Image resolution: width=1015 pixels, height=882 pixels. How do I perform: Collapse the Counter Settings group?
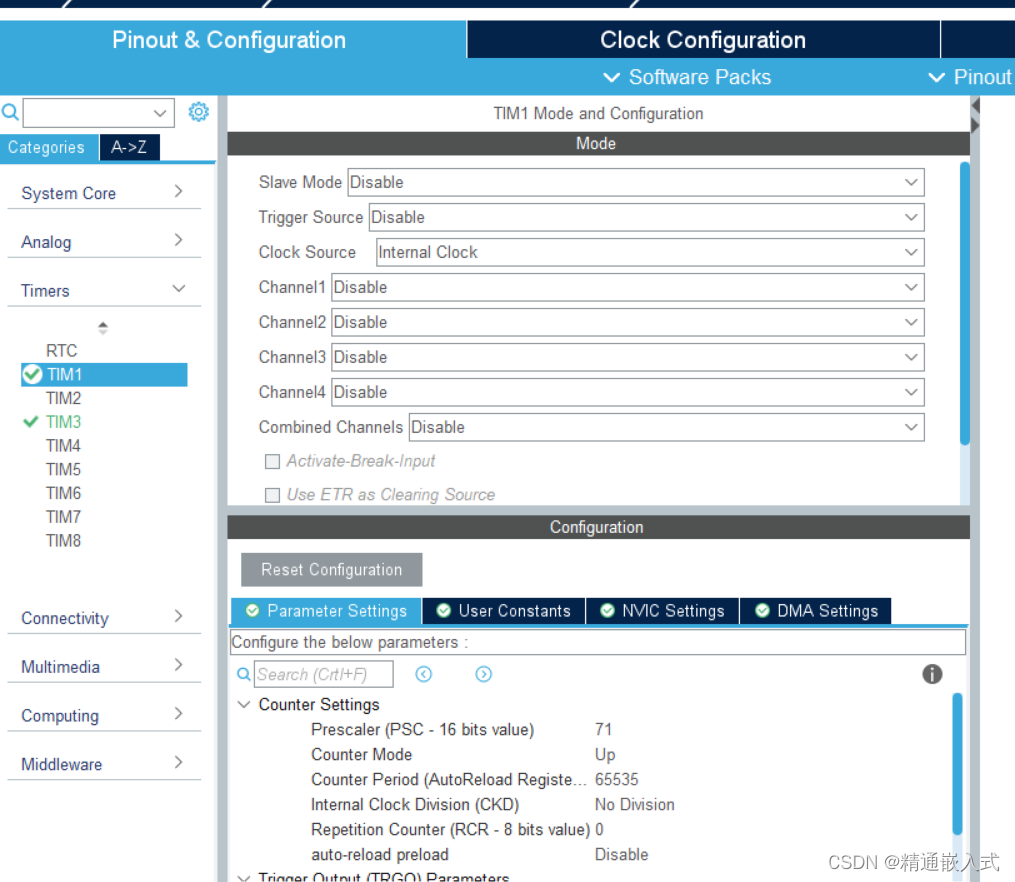point(244,704)
